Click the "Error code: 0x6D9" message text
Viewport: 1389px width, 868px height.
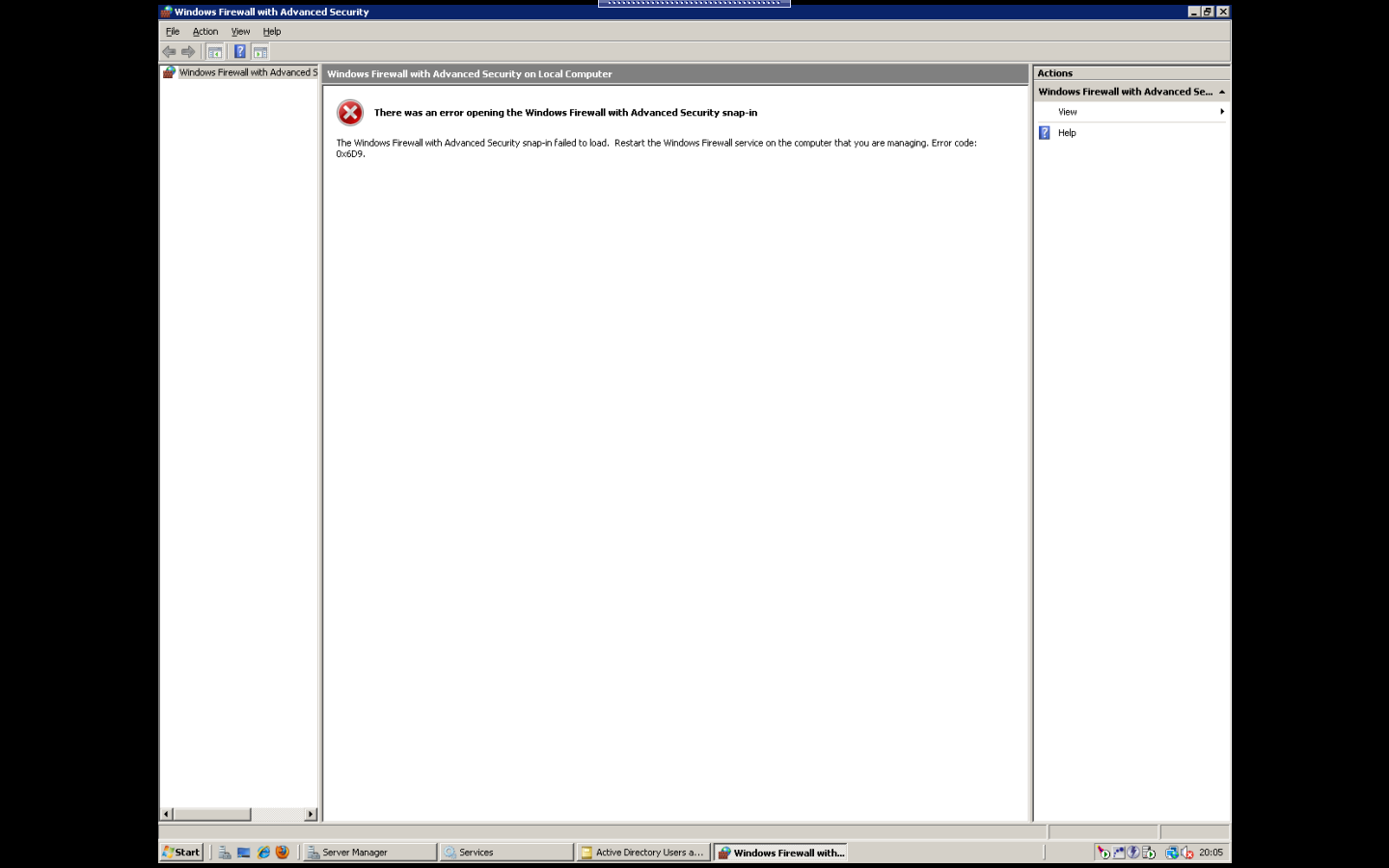pos(656,149)
